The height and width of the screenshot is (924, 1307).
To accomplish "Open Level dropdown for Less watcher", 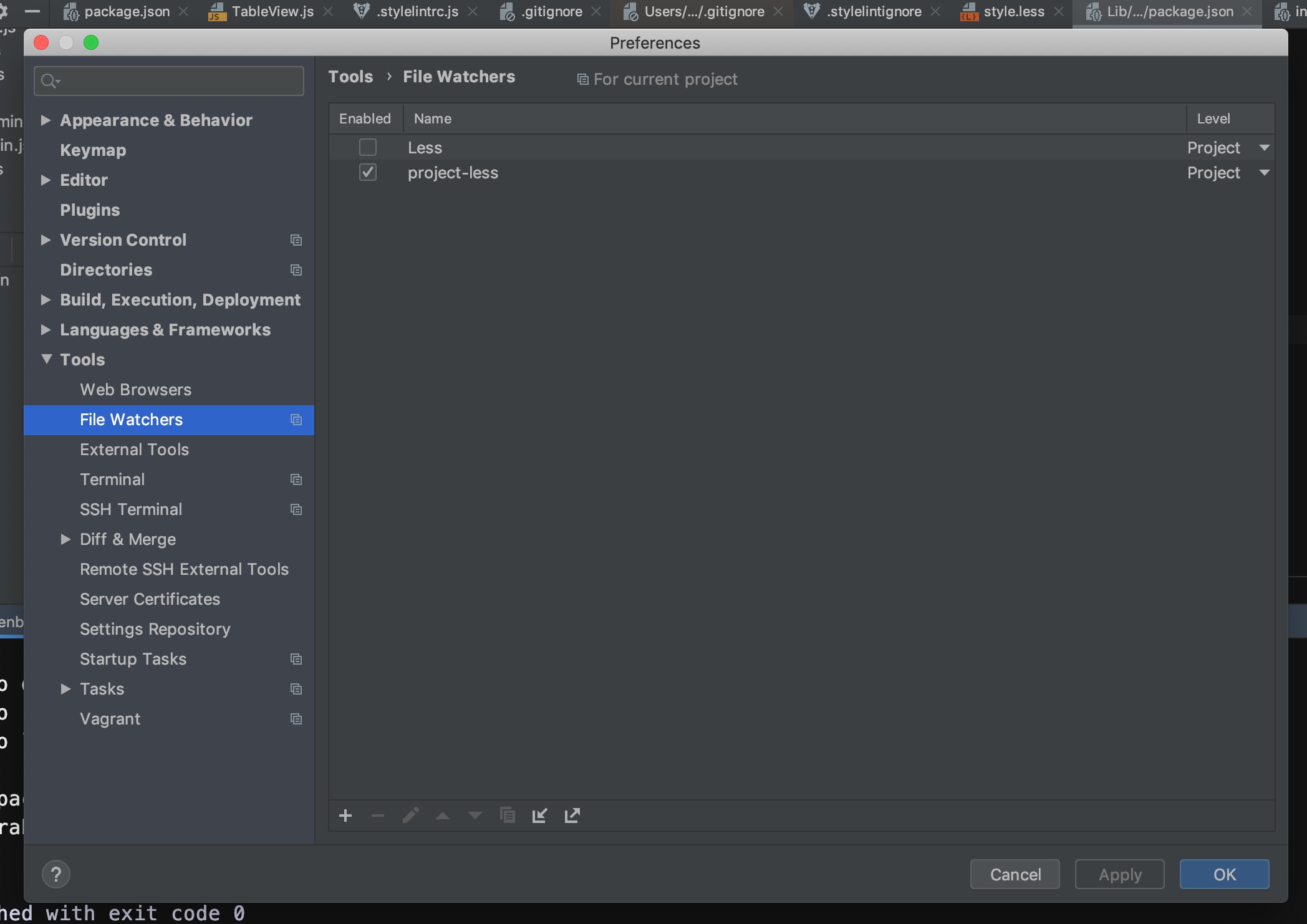I will pos(1265,148).
